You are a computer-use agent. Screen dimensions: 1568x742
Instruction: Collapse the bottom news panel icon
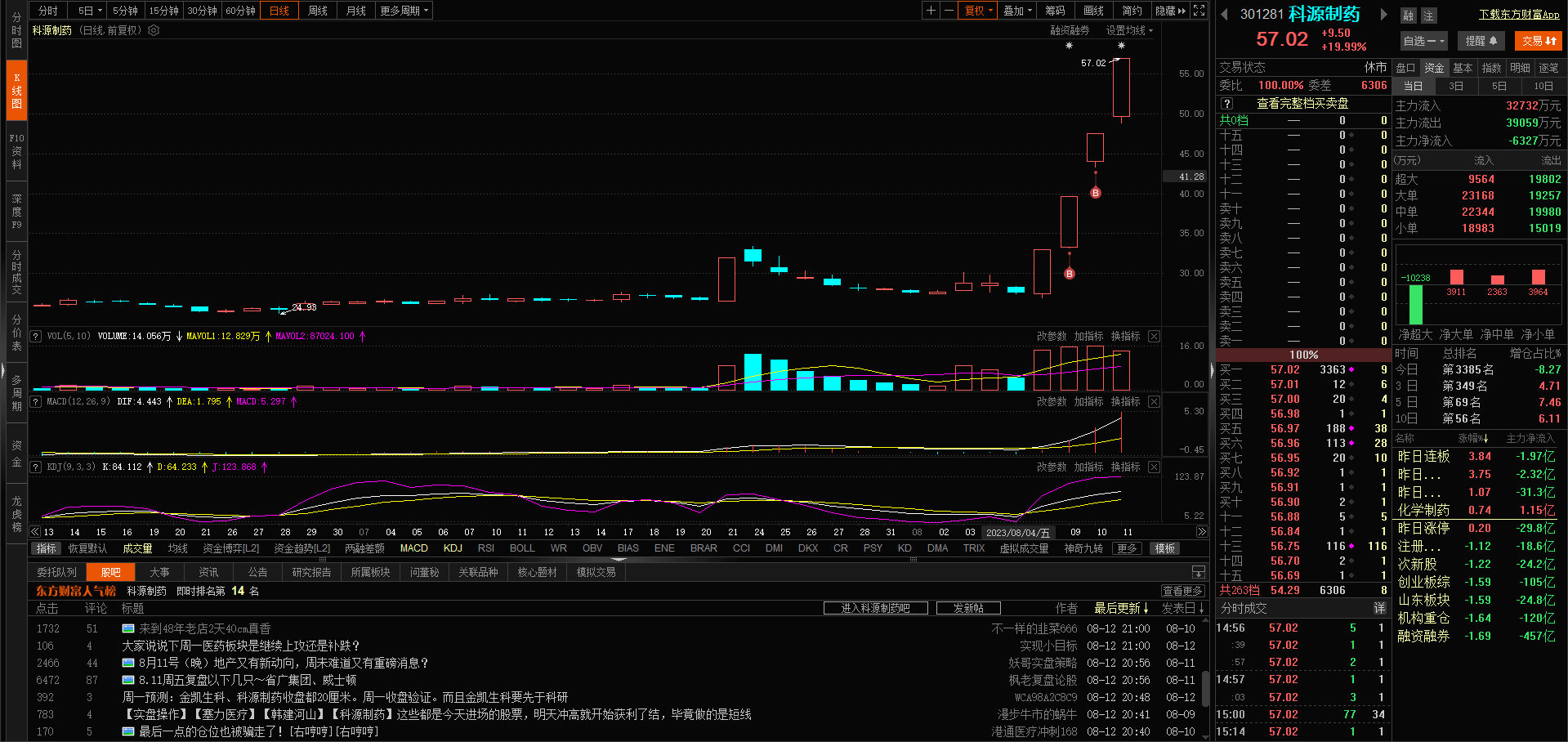(1199, 572)
